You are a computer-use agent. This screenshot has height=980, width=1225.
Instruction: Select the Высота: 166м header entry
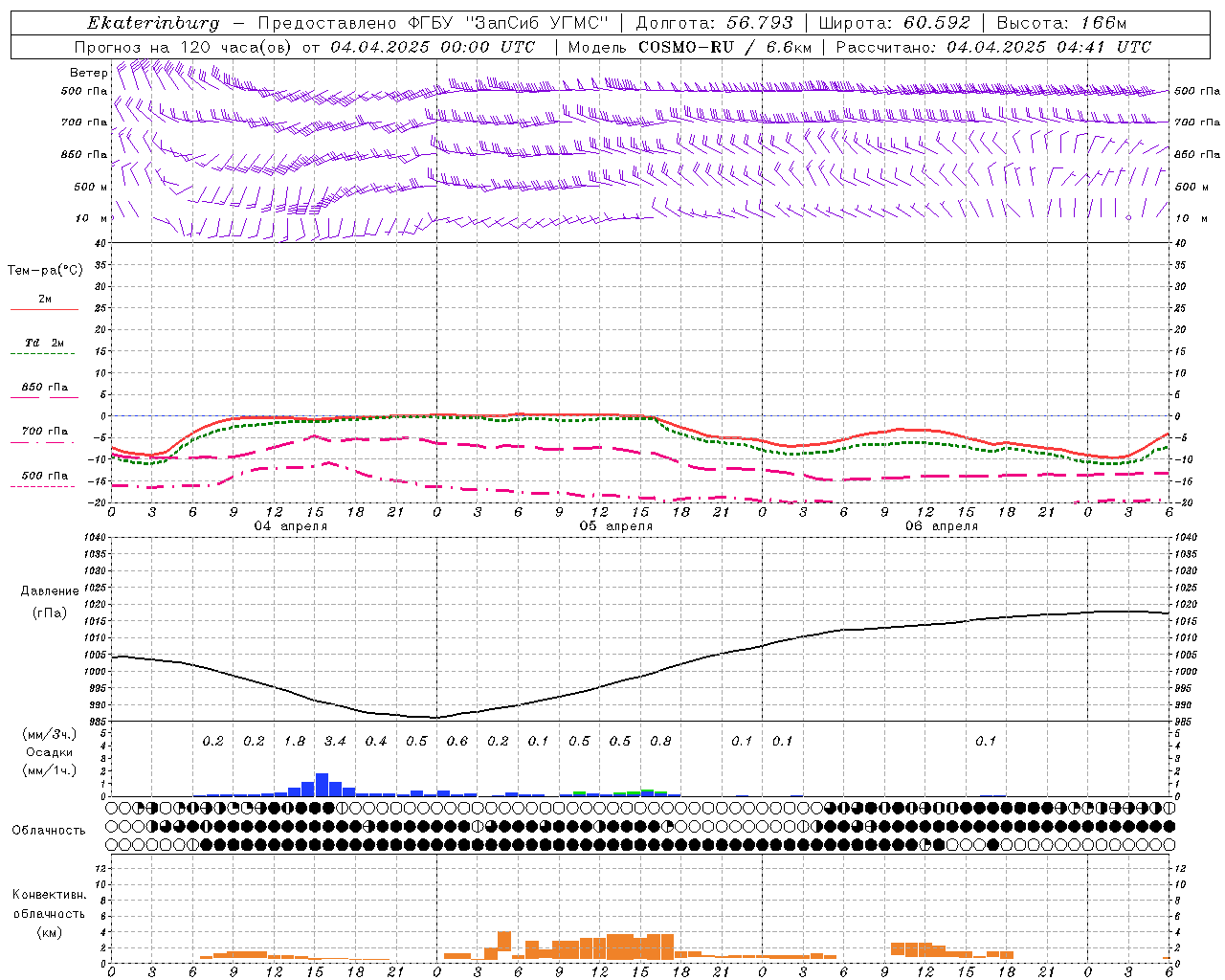click(x=1061, y=23)
